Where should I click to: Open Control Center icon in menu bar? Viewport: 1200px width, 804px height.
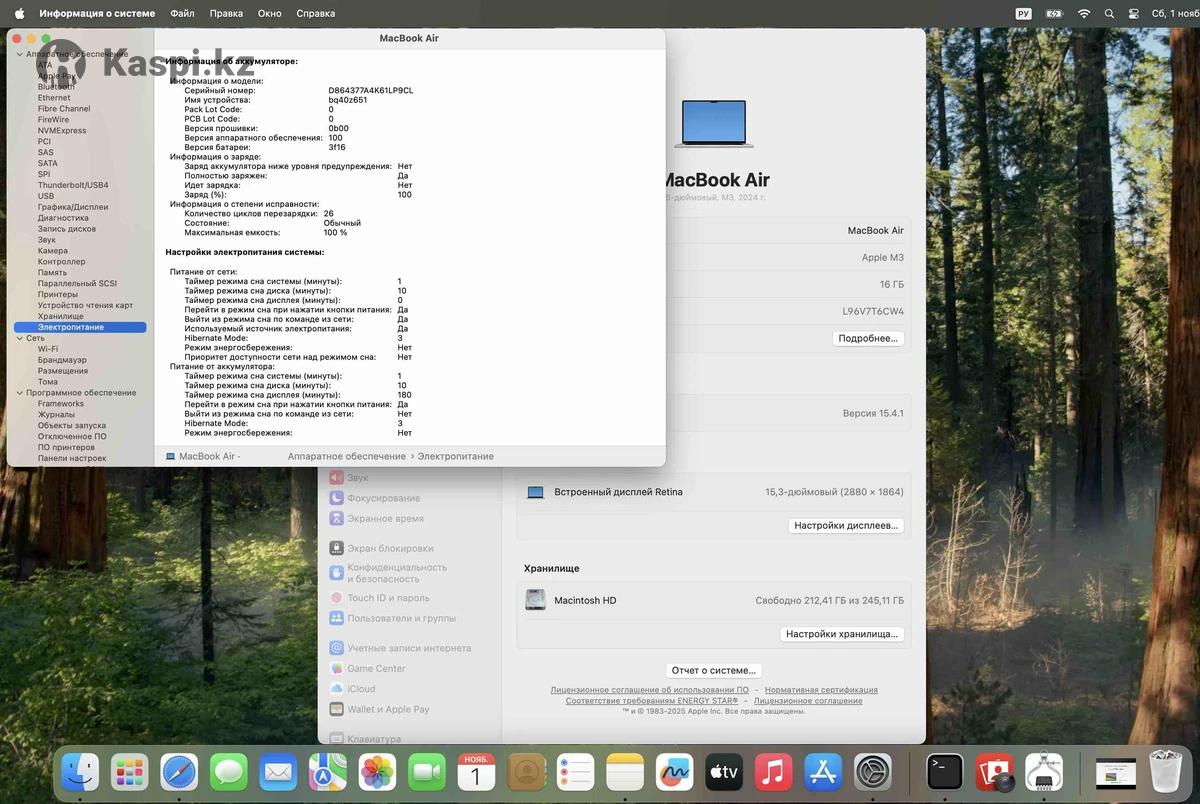click(1133, 14)
